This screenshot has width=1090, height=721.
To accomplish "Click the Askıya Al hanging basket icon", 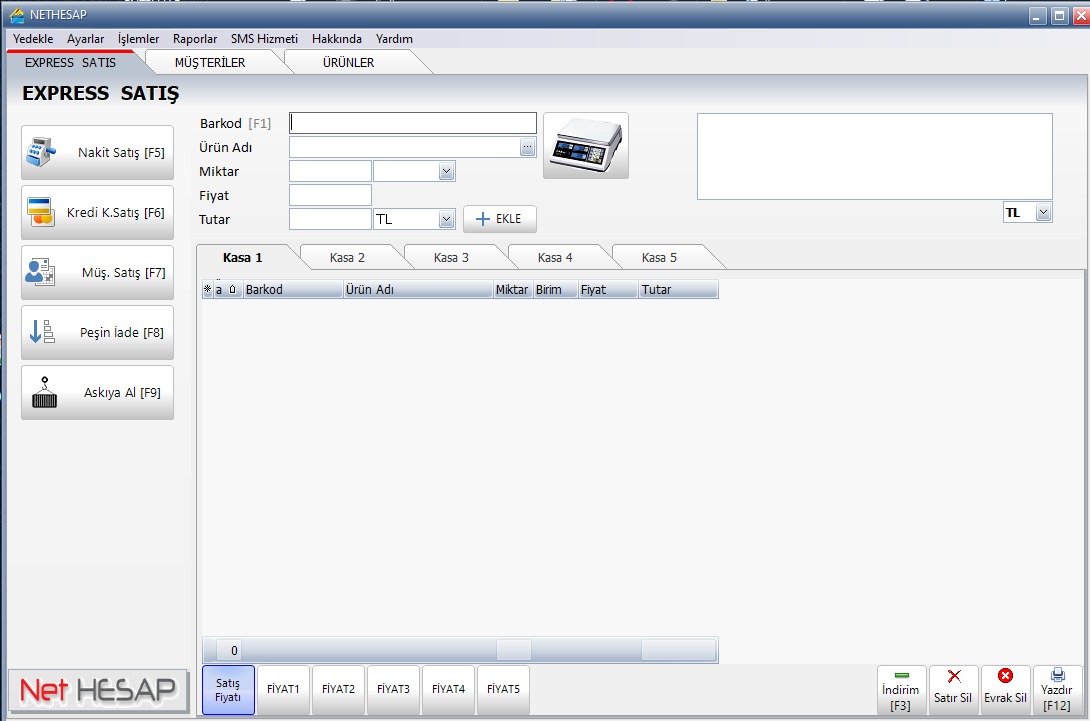I will click(44, 392).
